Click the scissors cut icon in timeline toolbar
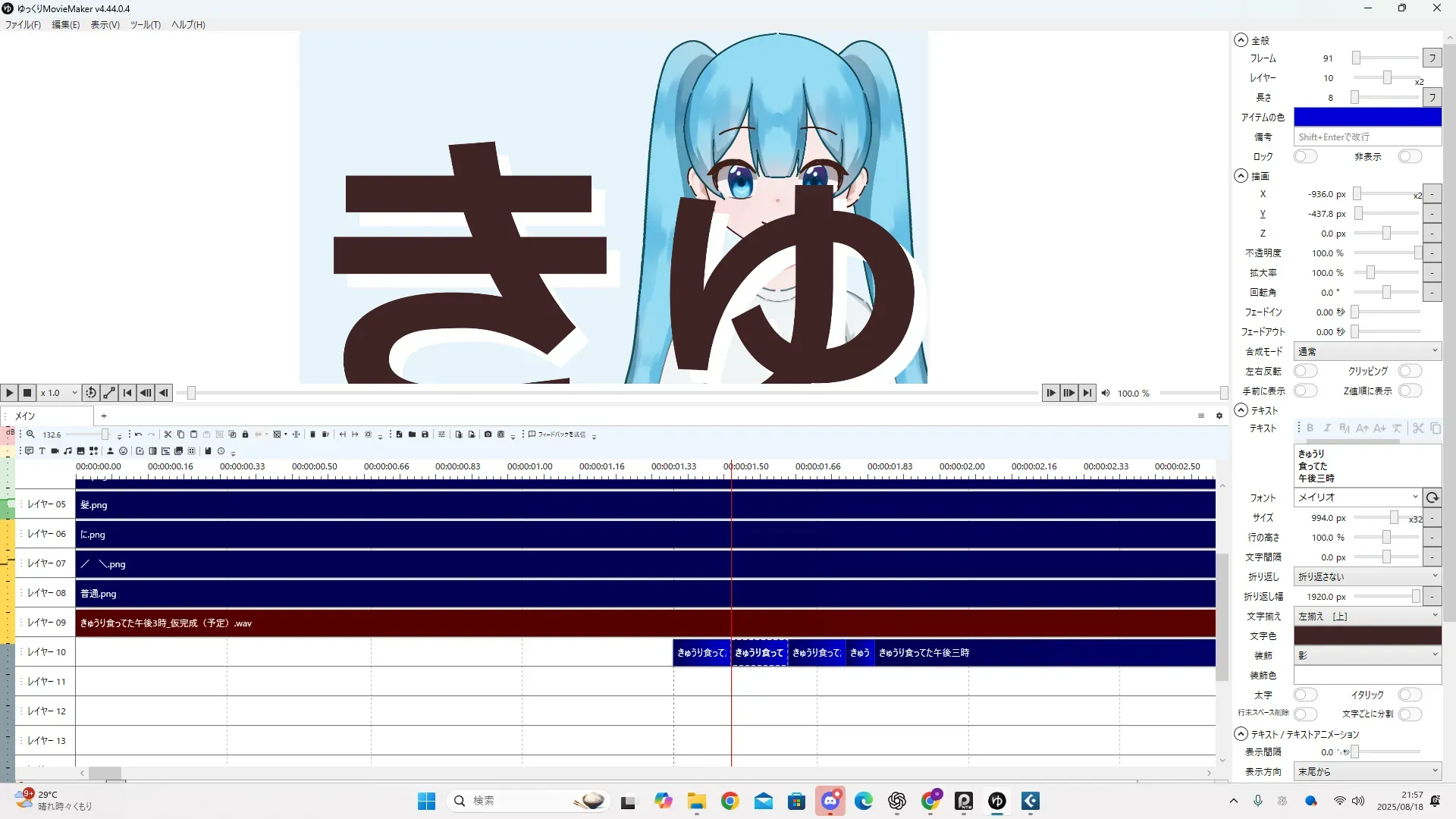Viewport: 1456px width, 819px height. pos(168,435)
